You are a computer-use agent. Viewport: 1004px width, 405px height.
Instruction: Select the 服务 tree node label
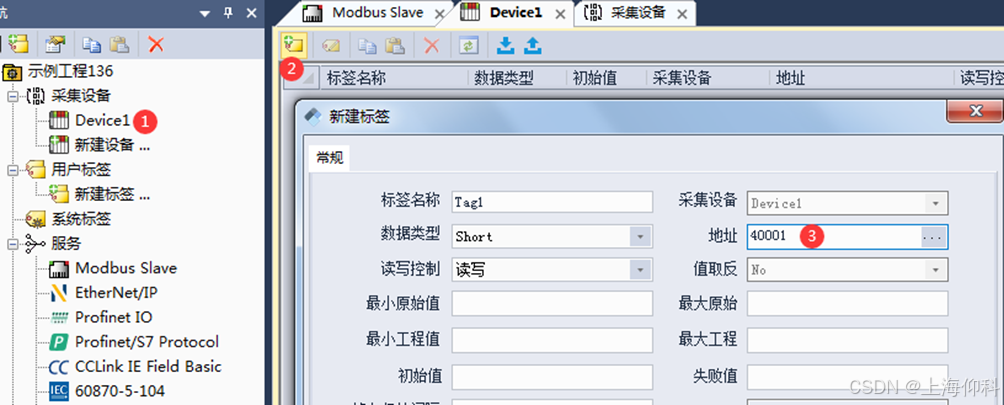click(x=67, y=244)
